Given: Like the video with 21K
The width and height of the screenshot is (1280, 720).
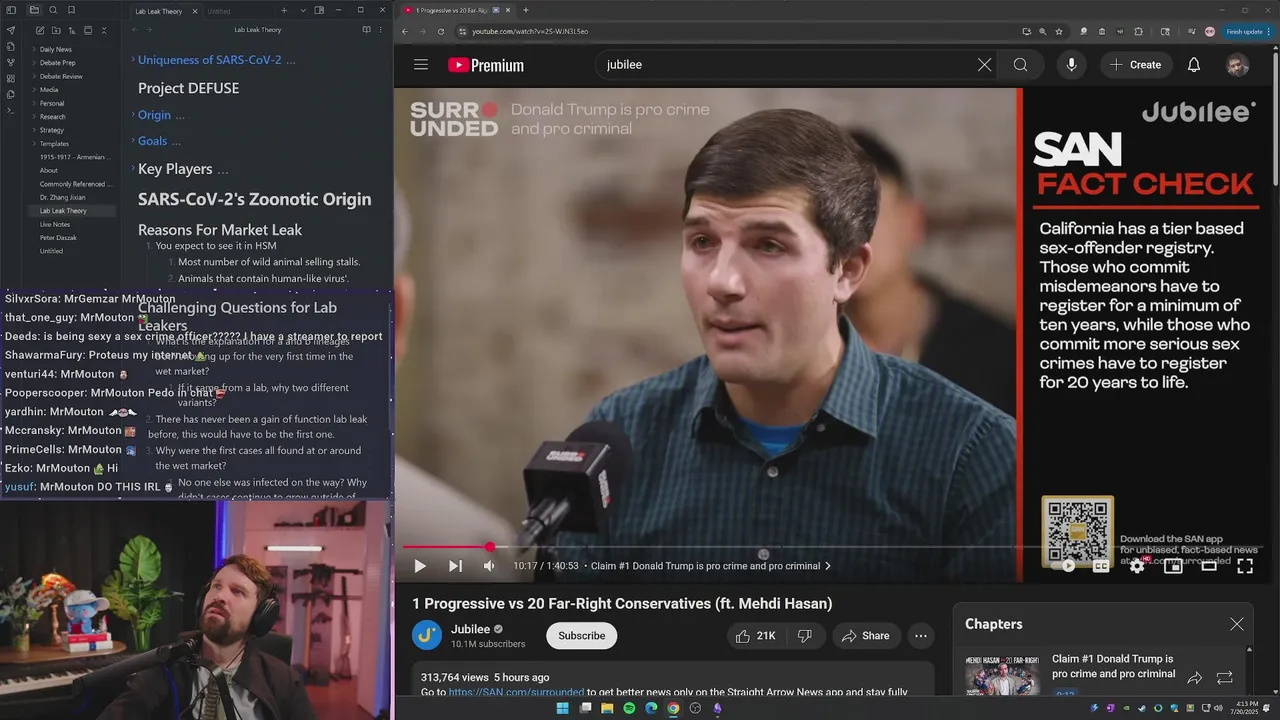Looking at the screenshot, I should 756,636.
